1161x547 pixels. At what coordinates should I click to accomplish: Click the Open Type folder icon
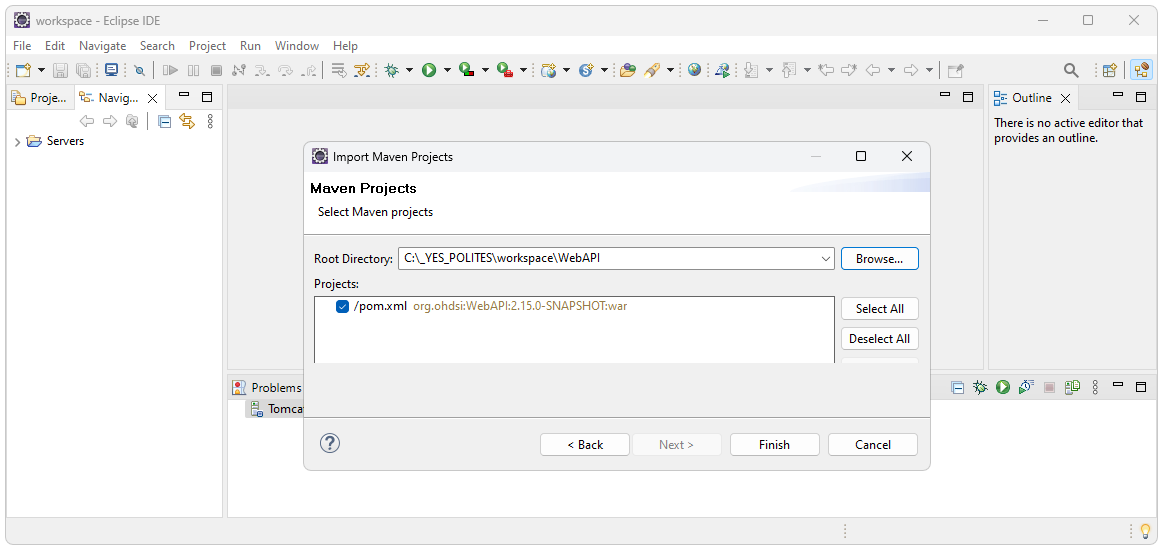[628, 70]
